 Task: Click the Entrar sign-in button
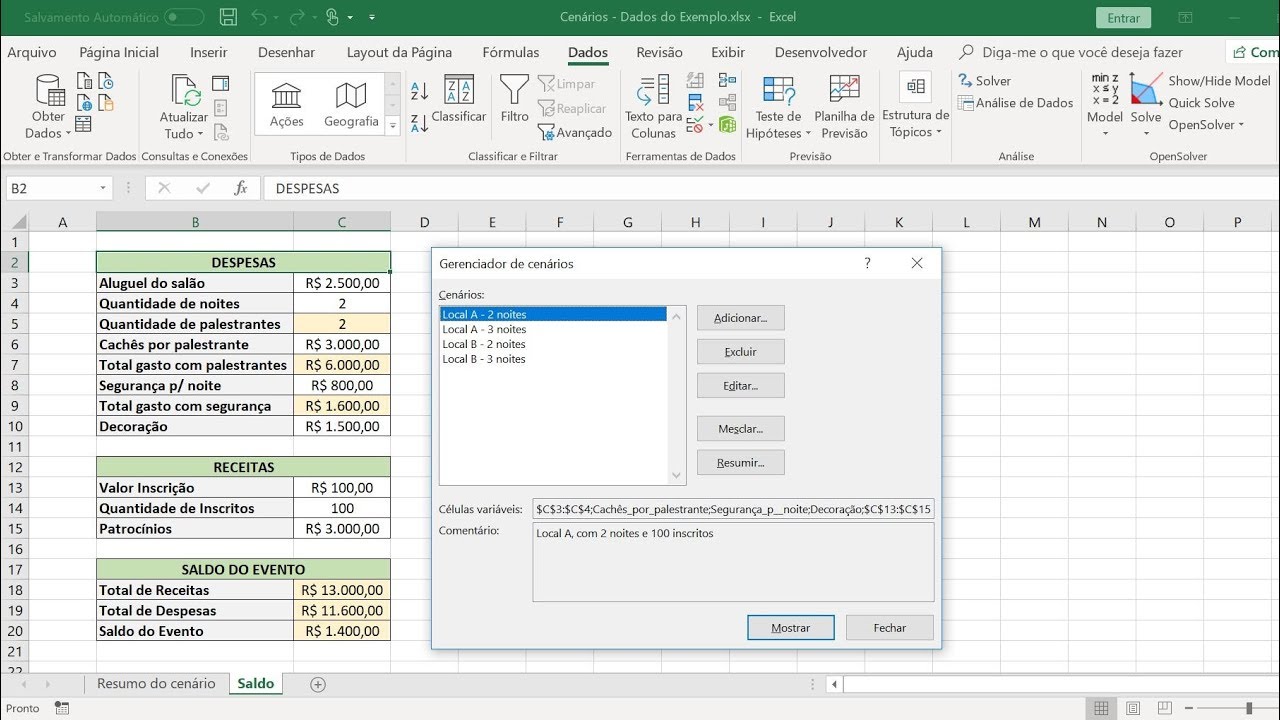coord(1124,18)
